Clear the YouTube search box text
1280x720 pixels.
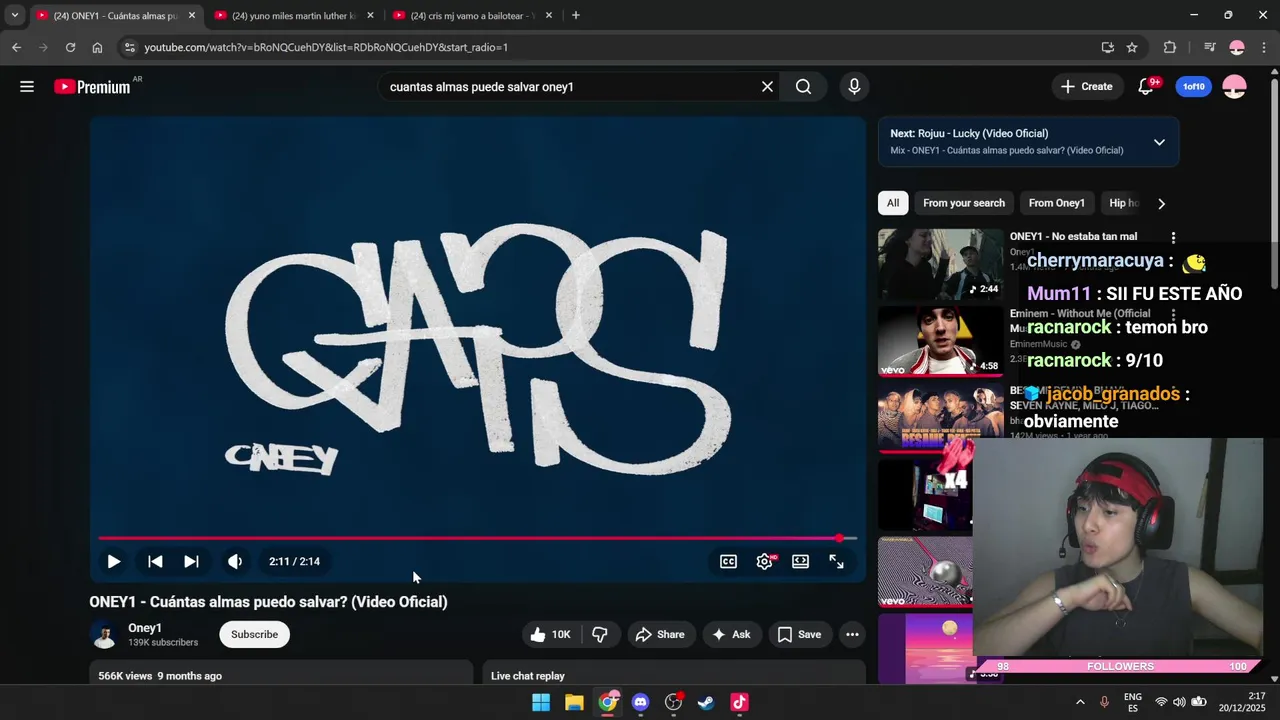click(x=767, y=87)
